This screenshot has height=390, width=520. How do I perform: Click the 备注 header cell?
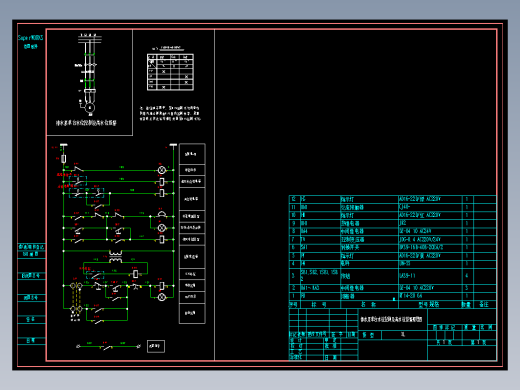click(x=484, y=304)
